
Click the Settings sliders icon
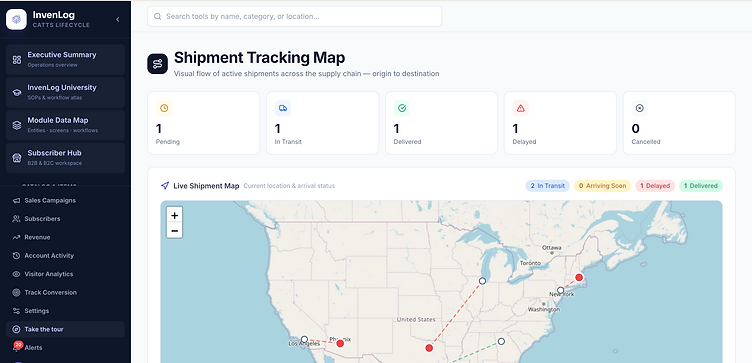pyautogui.click(x=16, y=311)
